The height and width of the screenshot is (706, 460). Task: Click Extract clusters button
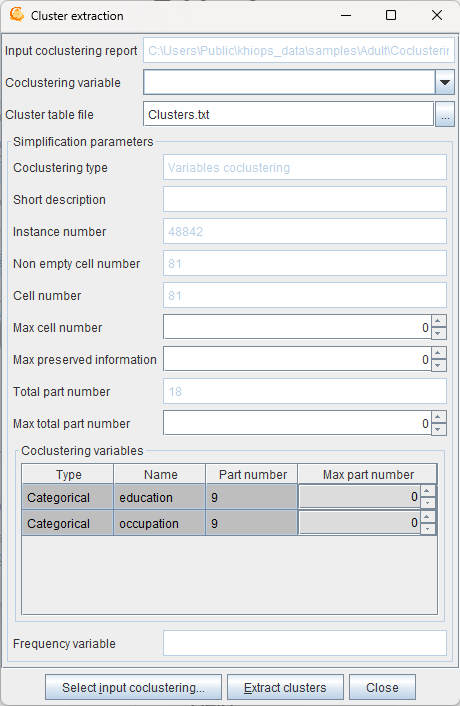click(285, 688)
